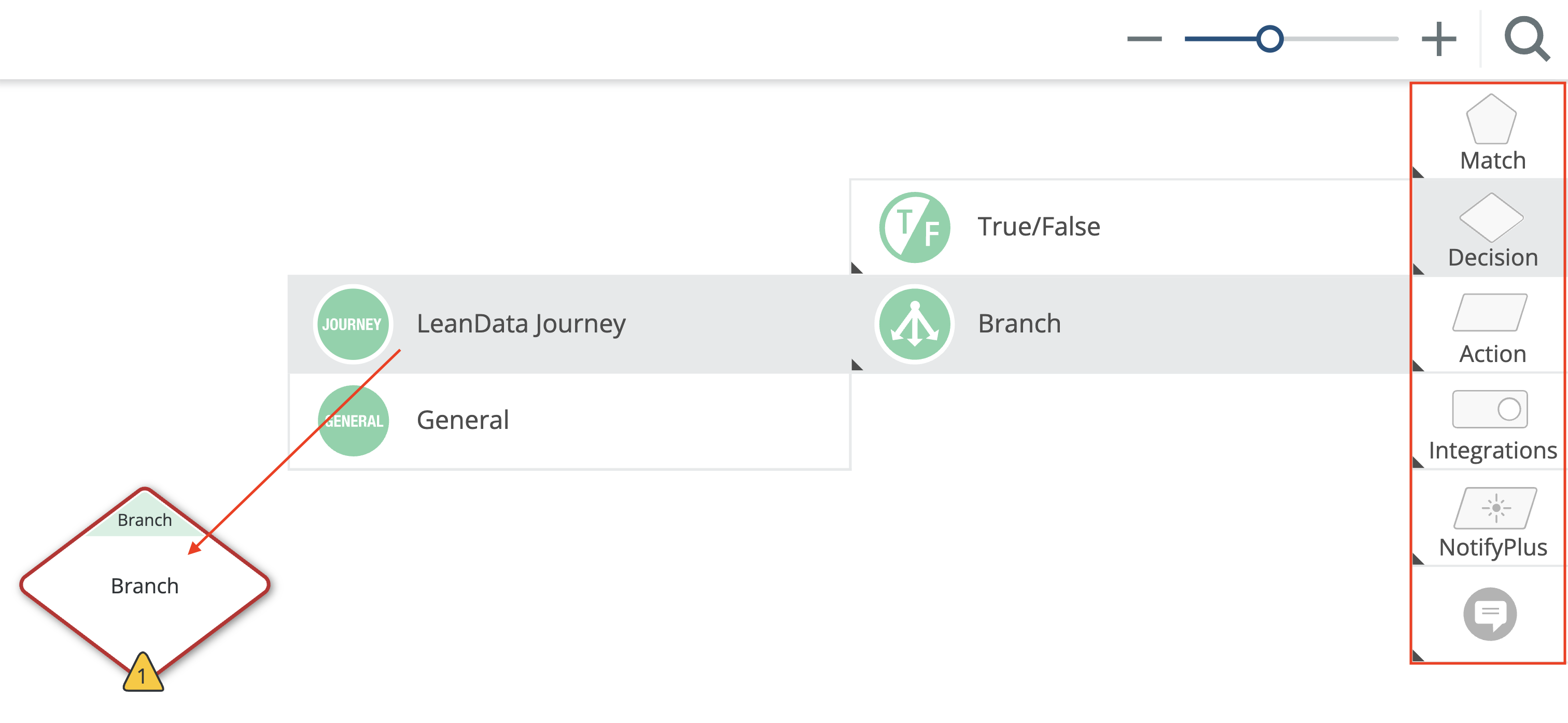Select LeanData Journey branch type
1568x723 pixels.
click(x=521, y=324)
